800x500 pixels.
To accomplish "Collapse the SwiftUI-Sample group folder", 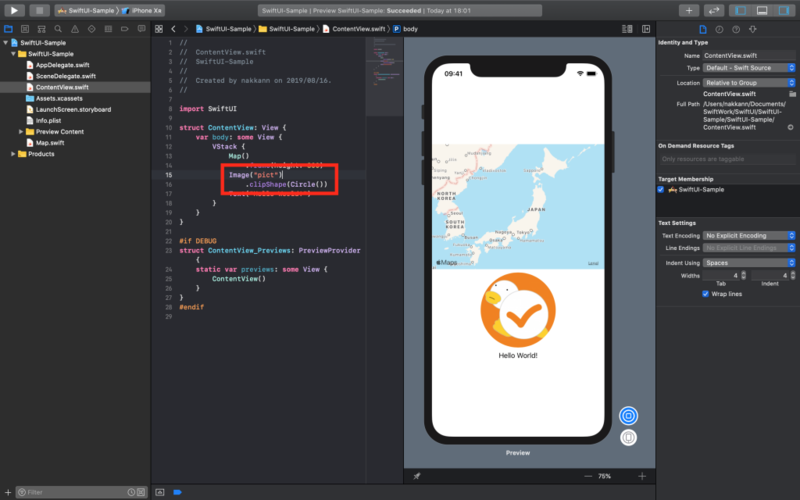I will (14, 54).
